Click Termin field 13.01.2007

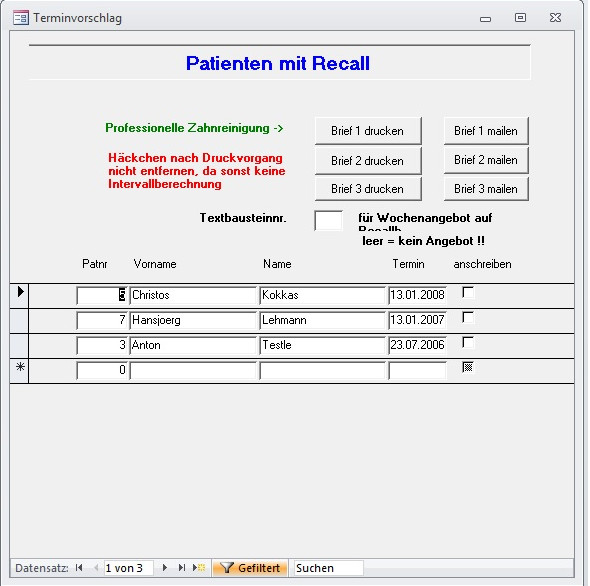(417, 320)
